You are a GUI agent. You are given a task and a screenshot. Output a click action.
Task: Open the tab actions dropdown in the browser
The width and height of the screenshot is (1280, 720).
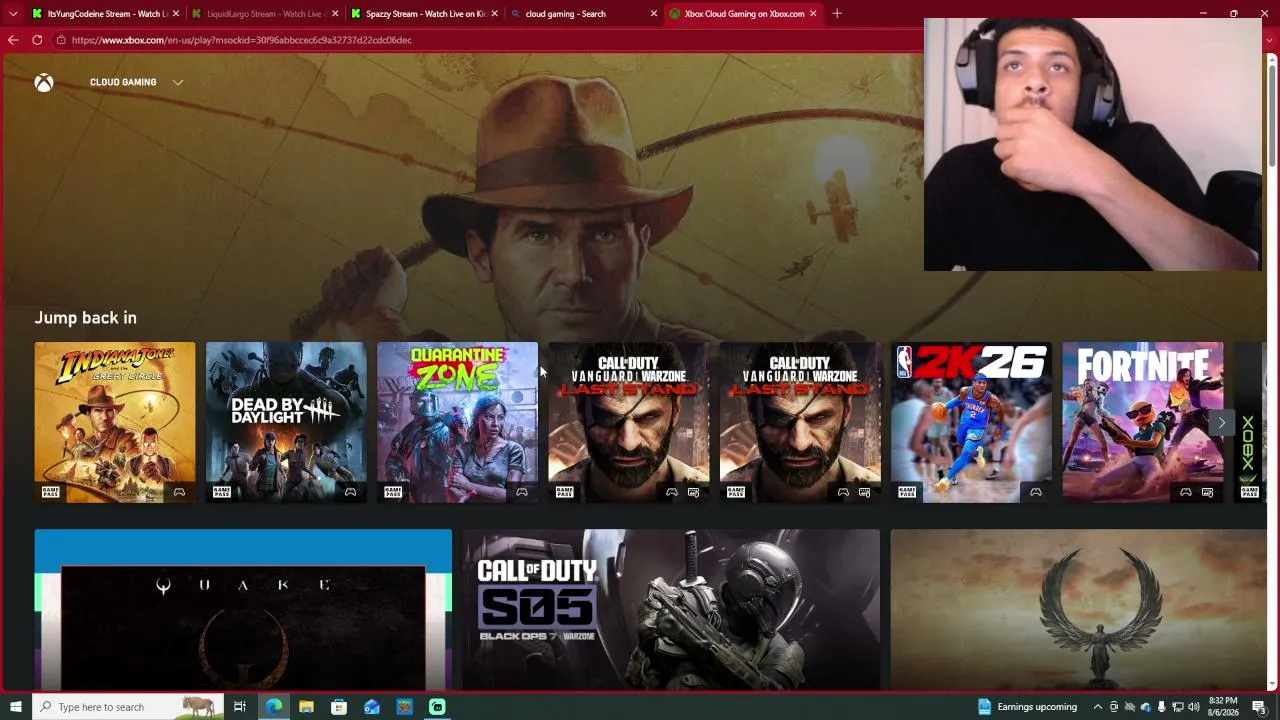tap(13, 14)
